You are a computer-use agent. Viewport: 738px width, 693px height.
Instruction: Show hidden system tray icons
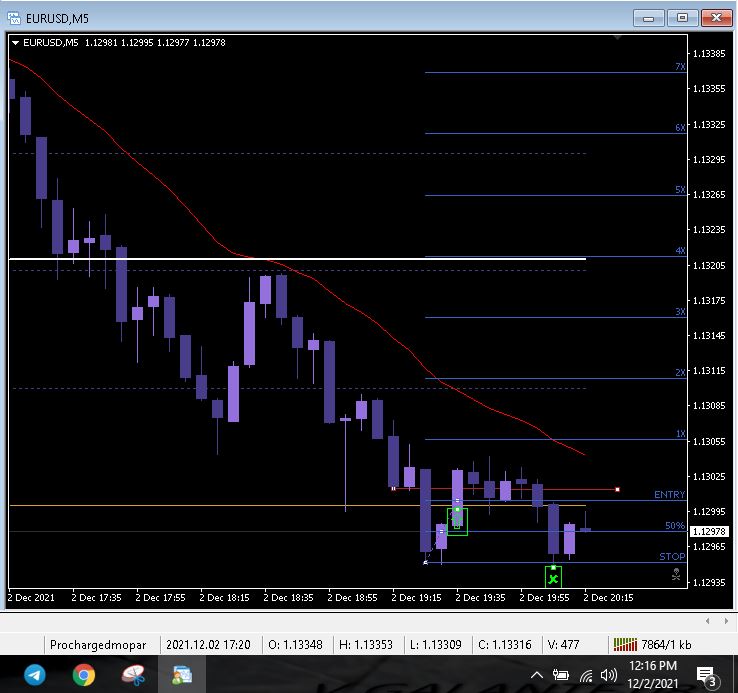[537, 676]
